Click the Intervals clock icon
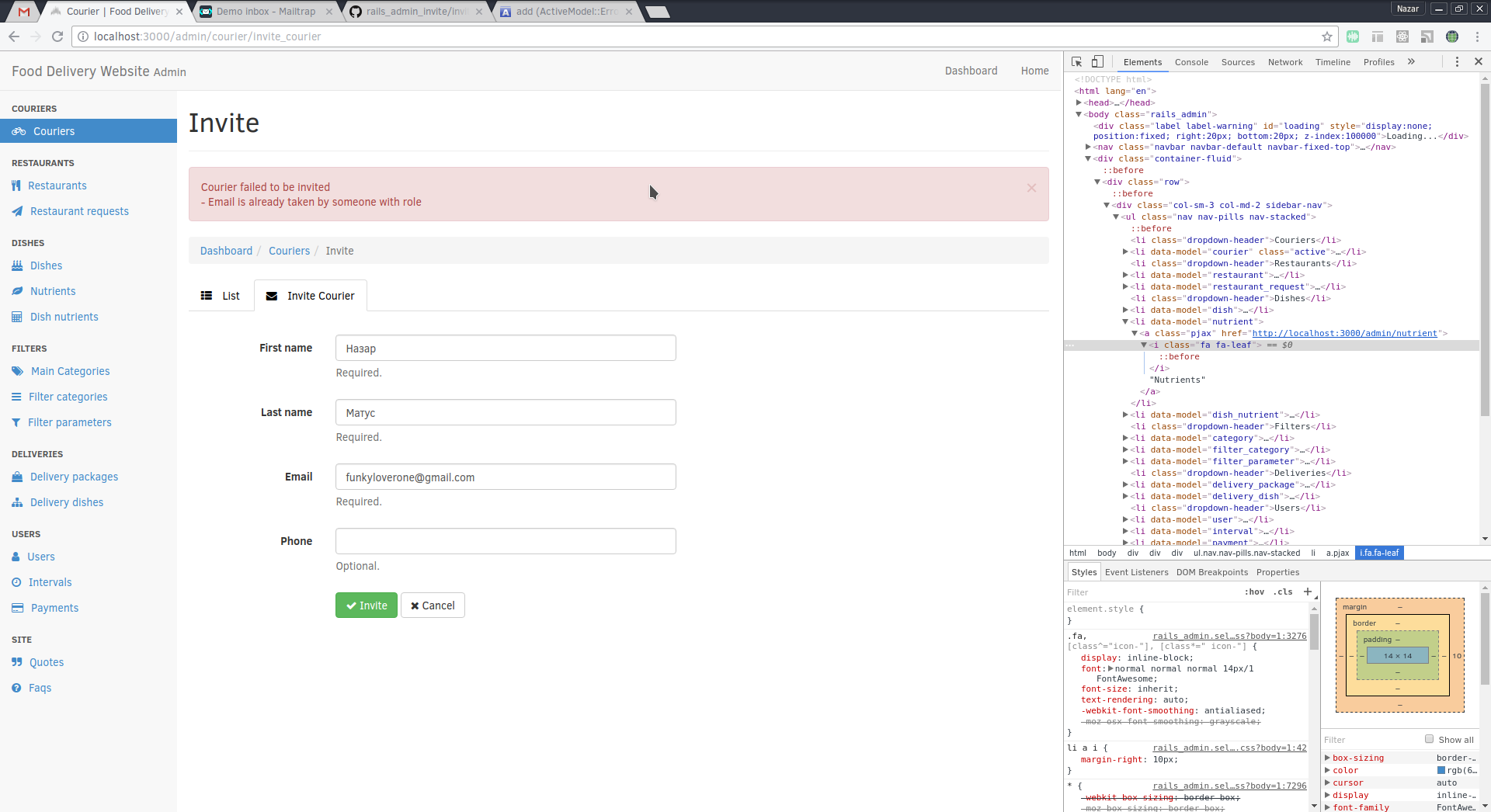 16,582
